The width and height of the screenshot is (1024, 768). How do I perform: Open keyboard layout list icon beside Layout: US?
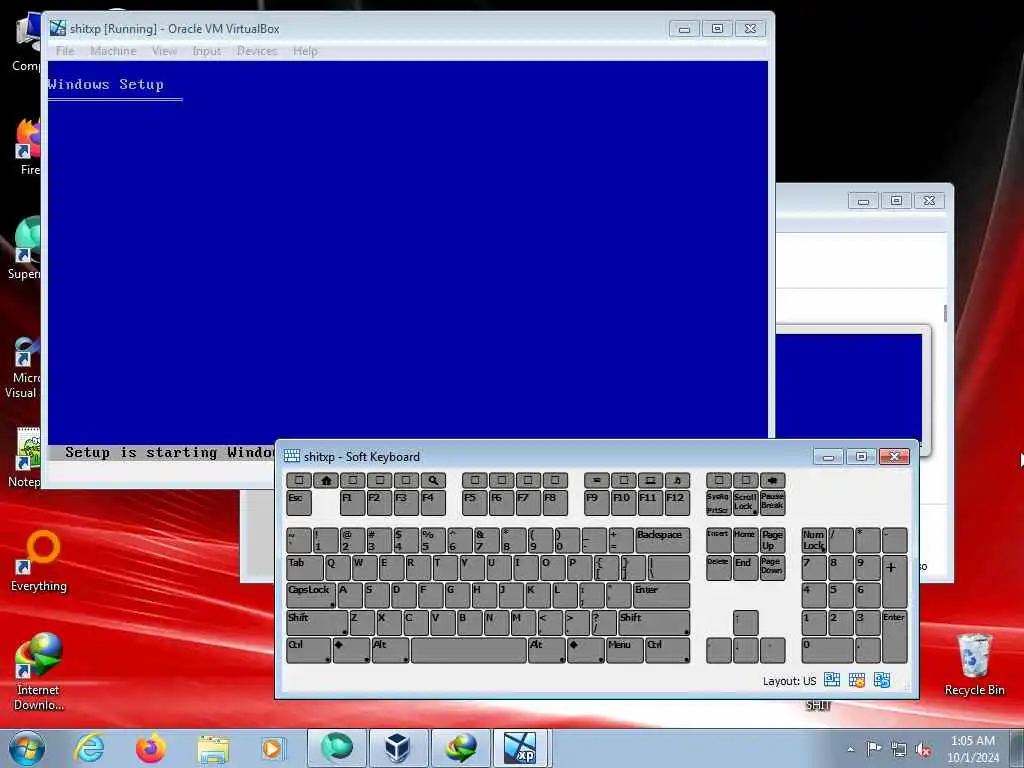click(831, 680)
